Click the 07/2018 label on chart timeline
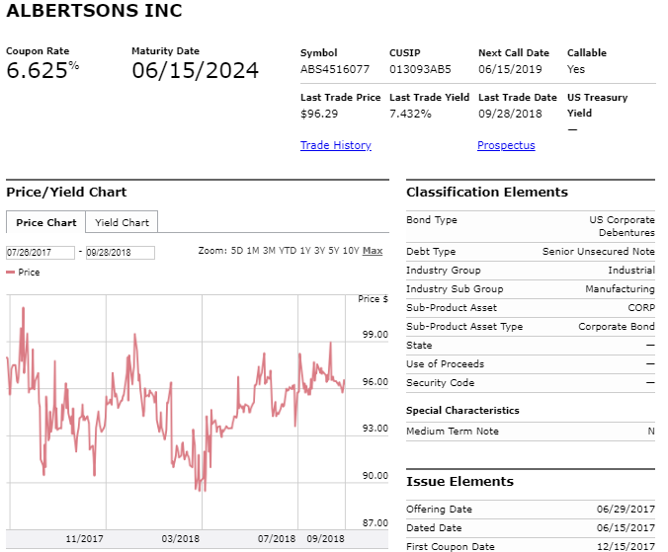The height and width of the screenshot is (552, 668). [x=276, y=539]
